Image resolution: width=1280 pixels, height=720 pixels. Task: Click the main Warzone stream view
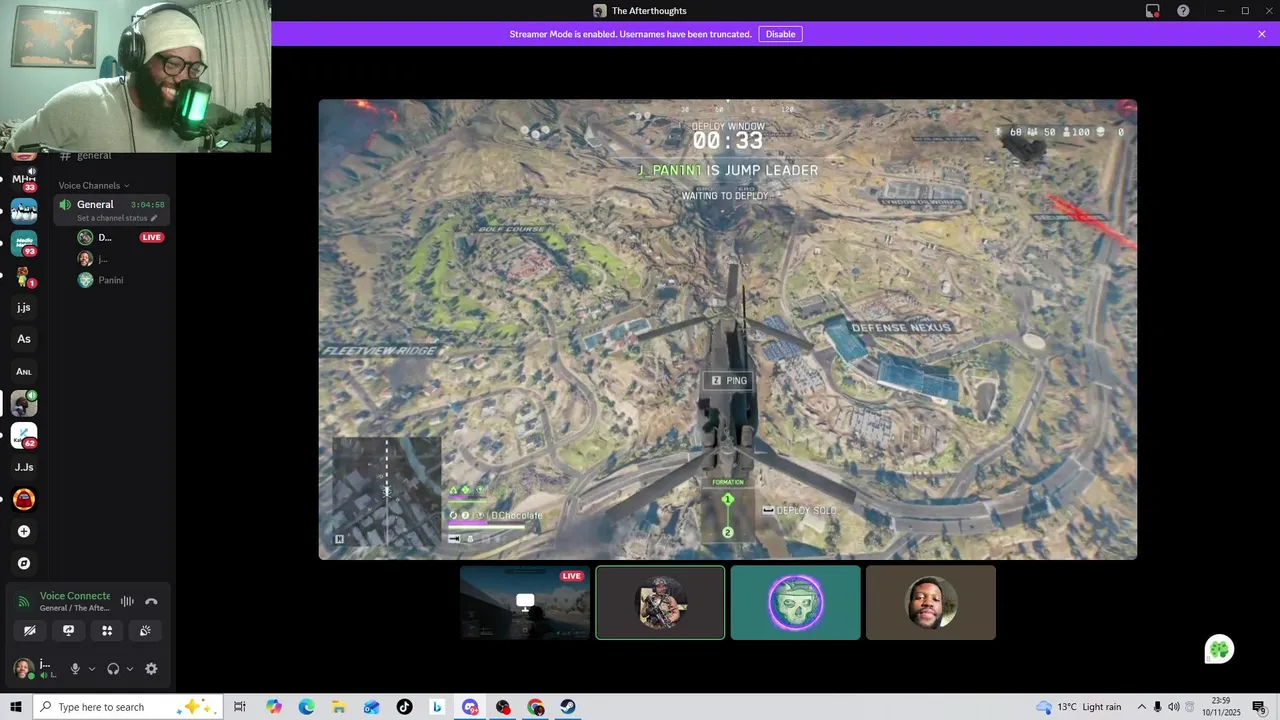pos(728,329)
